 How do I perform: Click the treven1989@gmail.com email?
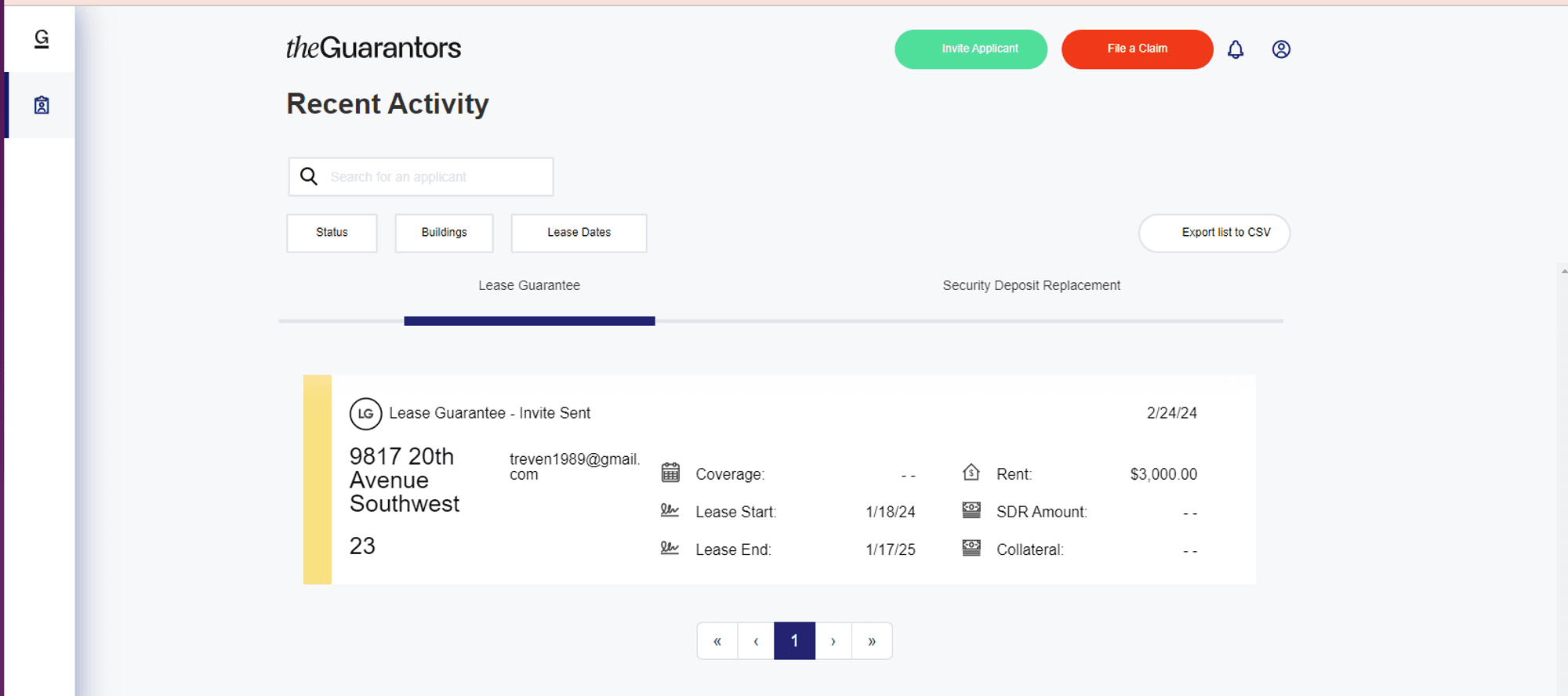pos(575,466)
